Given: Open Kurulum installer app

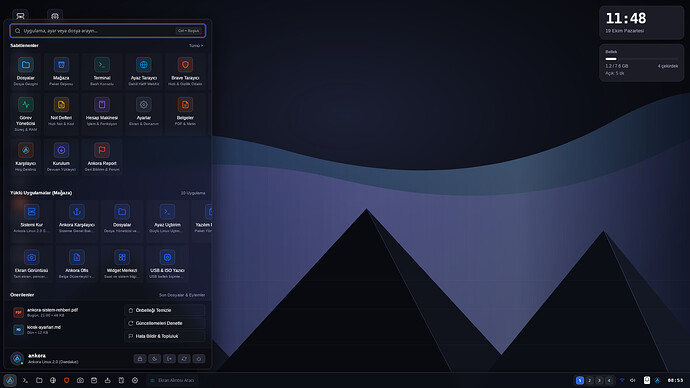Looking at the screenshot, I should tap(61, 157).
